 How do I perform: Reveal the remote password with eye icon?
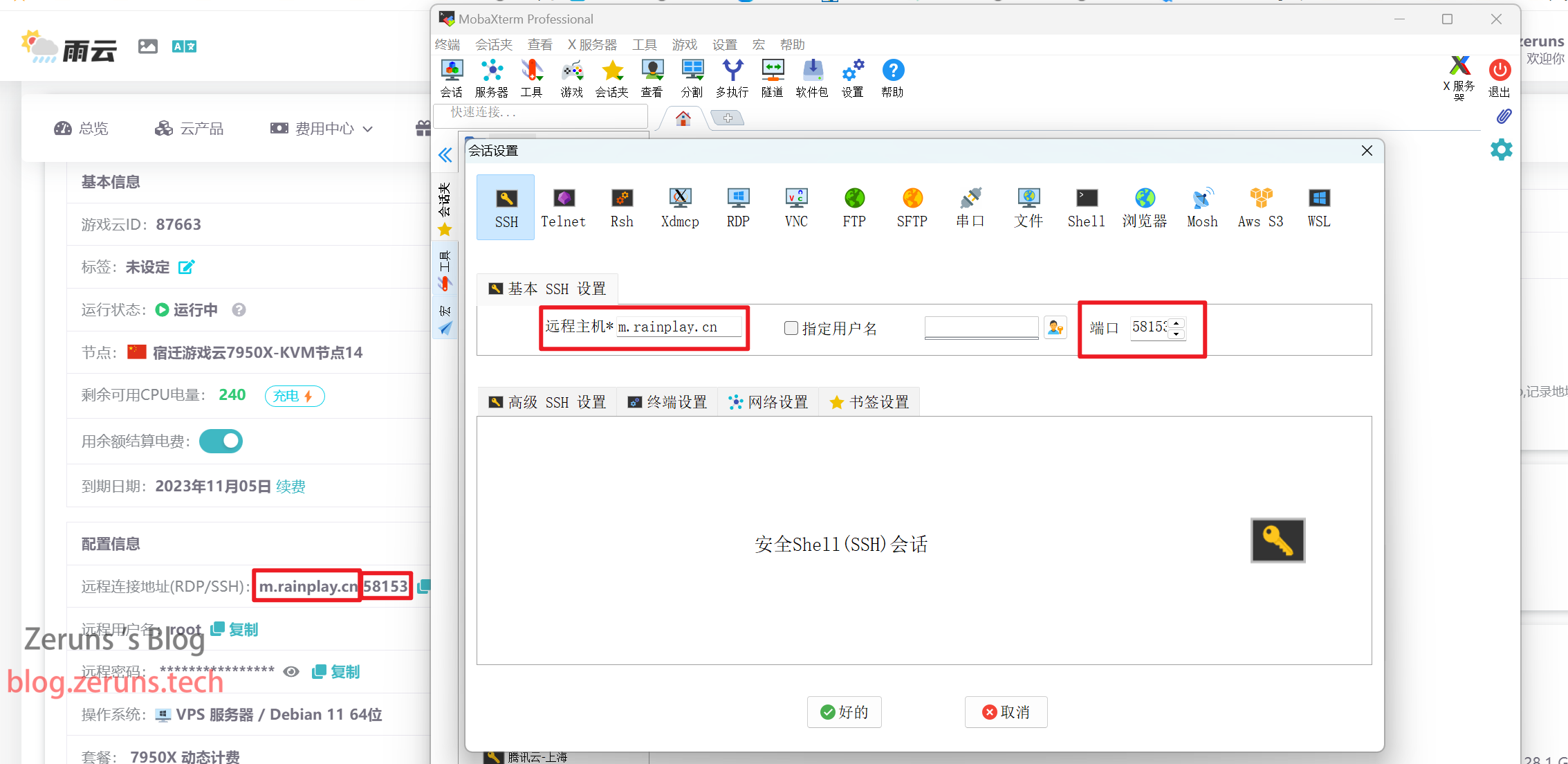click(x=291, y=671)
